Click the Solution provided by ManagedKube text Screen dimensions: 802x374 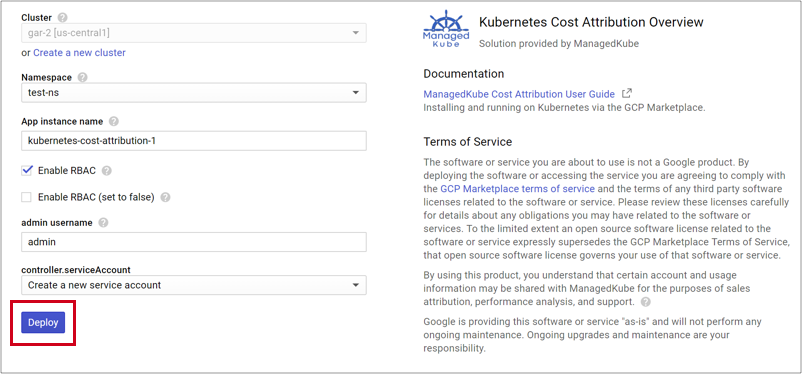point(559,44)
